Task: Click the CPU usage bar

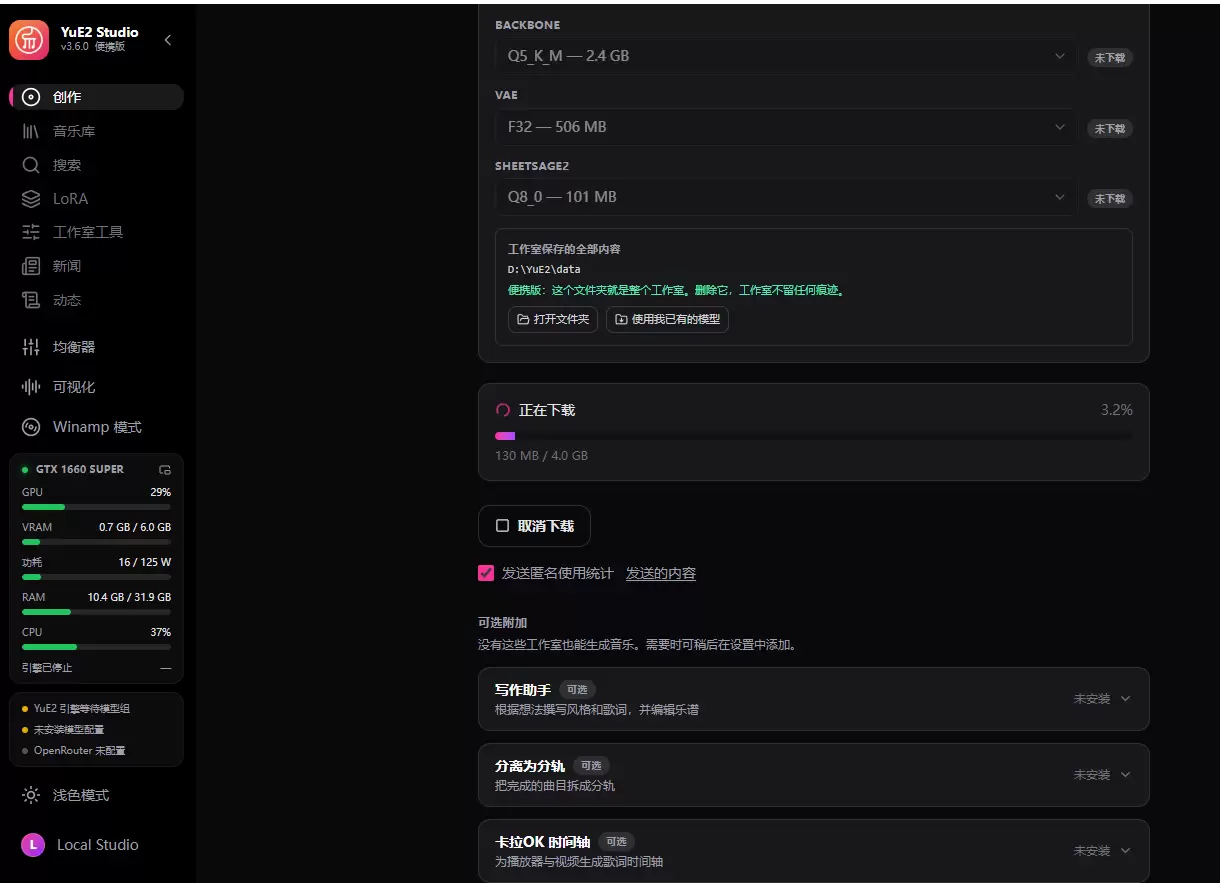Action: (96, 647)
